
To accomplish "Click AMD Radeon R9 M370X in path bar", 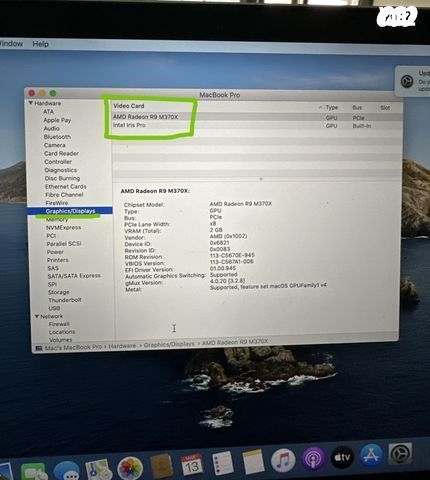I will [x=235, y=342].
